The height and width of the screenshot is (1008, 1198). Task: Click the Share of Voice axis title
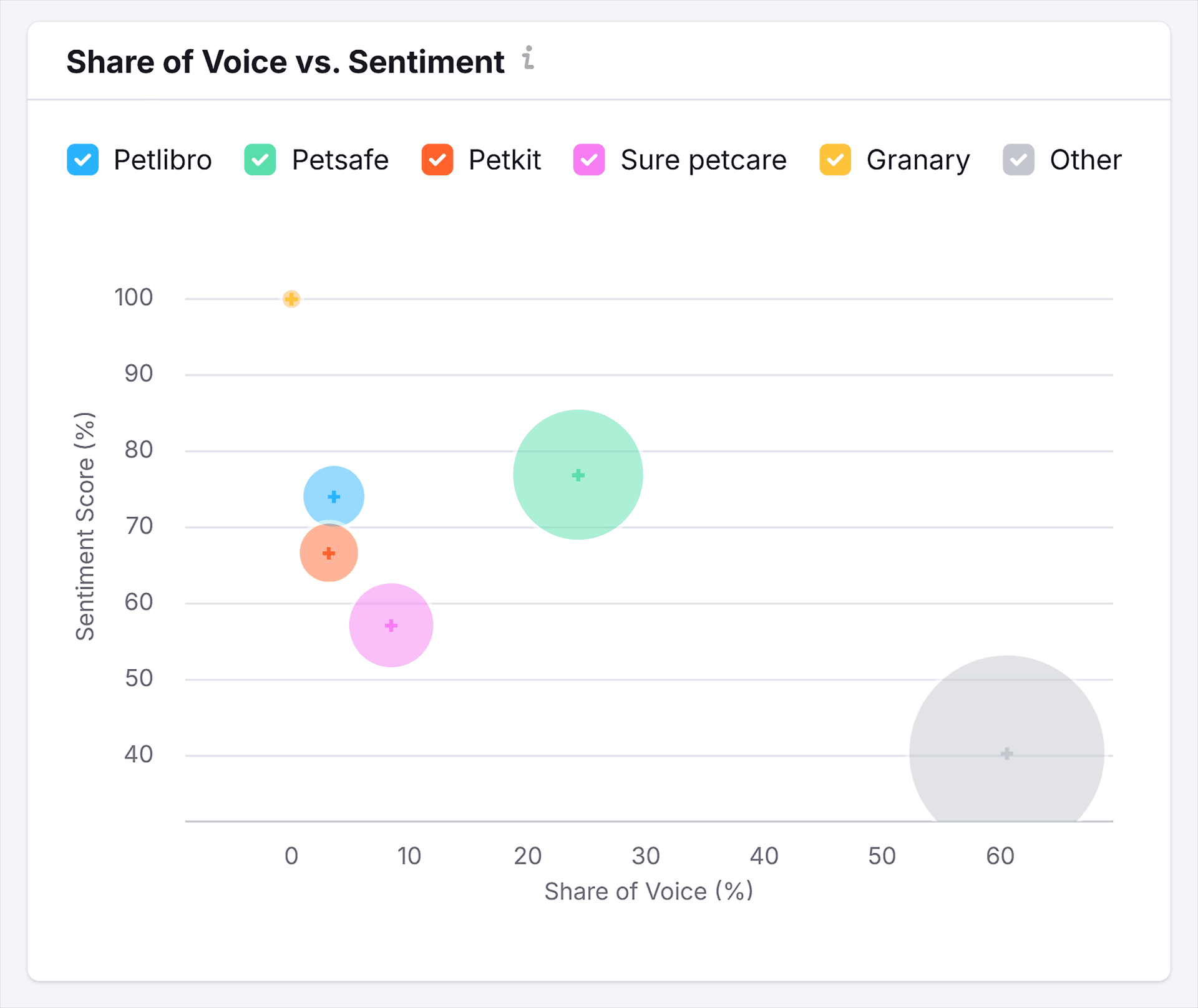point(648,891)
